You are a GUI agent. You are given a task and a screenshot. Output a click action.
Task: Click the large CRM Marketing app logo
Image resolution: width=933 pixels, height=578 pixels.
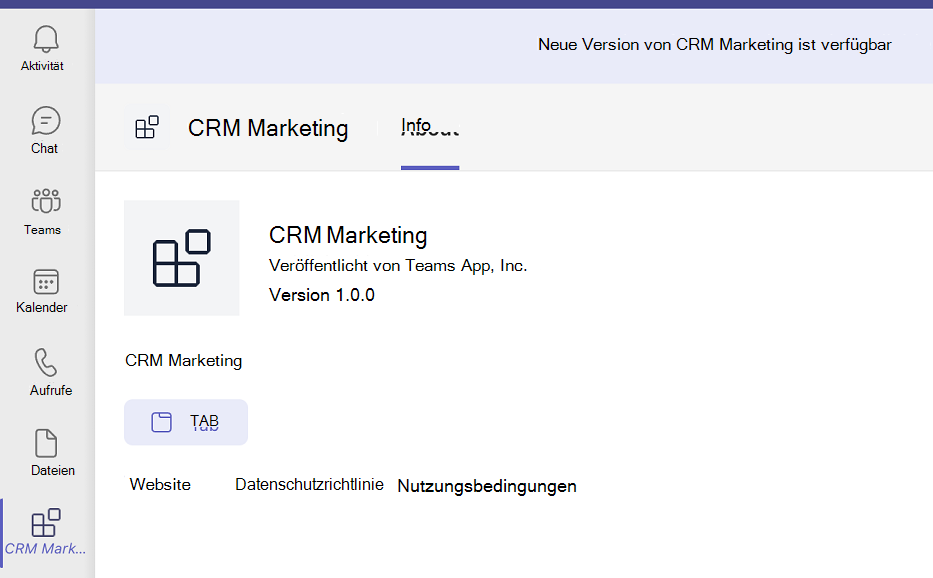181,258
